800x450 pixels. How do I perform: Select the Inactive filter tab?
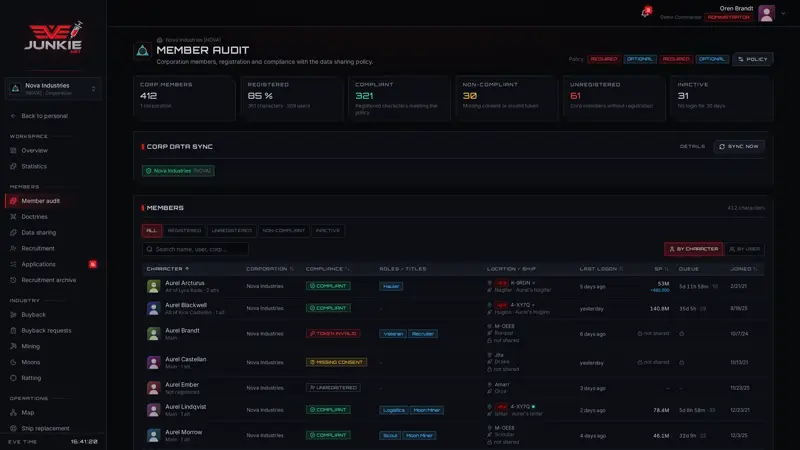coord(328,231)
